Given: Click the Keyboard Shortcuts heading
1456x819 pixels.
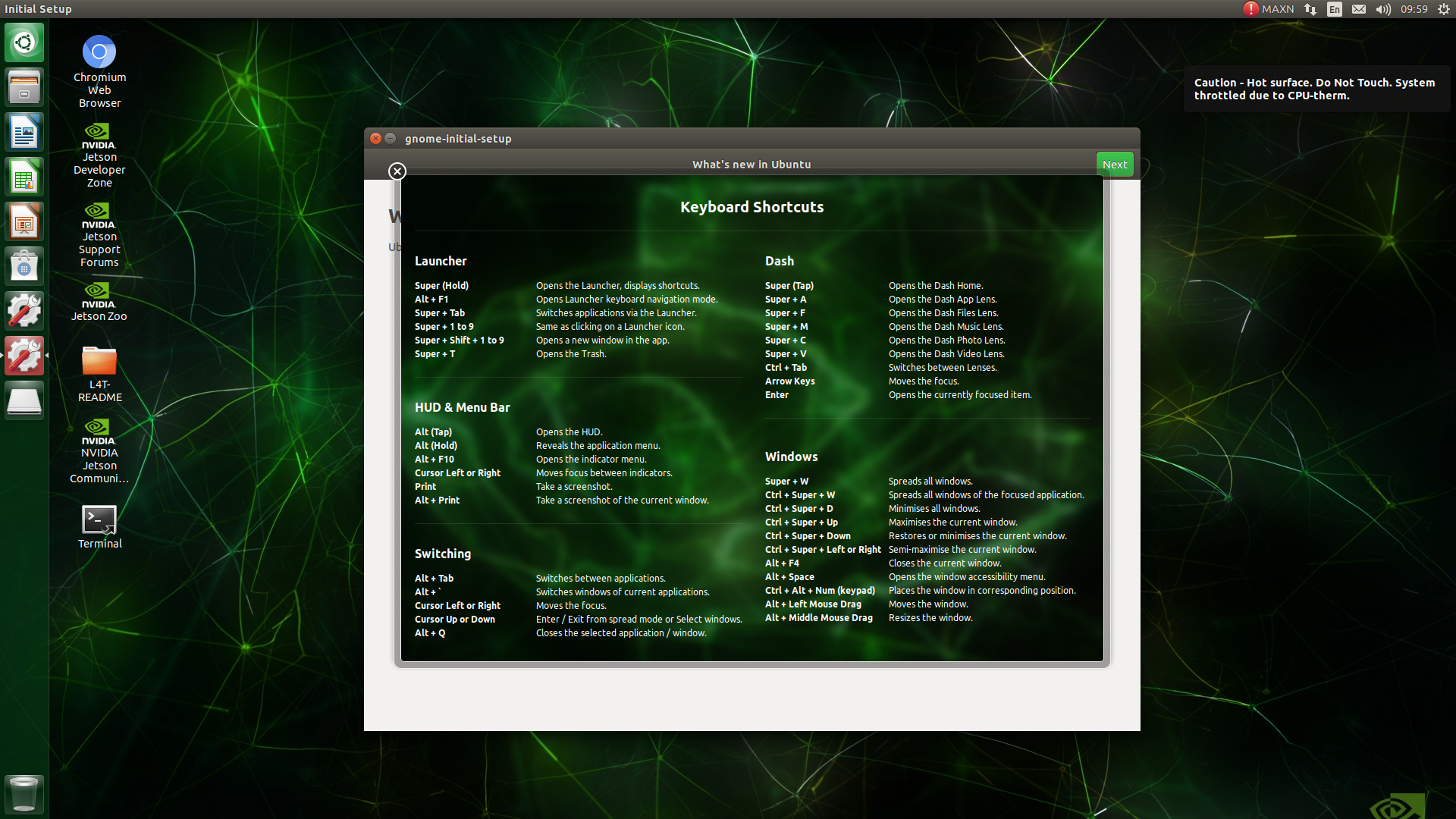Looking at the screenshot, I should pyautogui.click(x=752, y=207).
